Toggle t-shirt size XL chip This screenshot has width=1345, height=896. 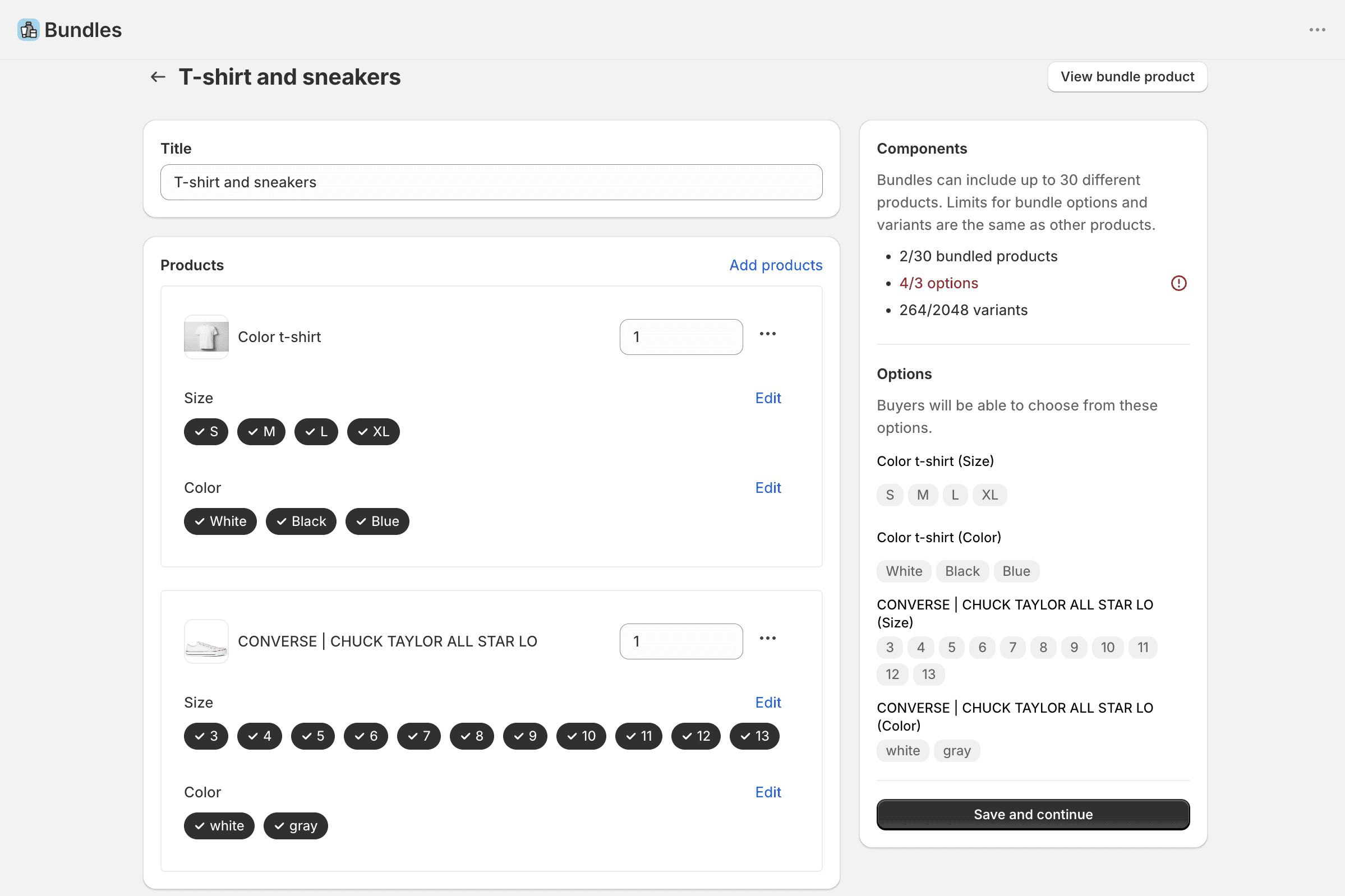372,431
